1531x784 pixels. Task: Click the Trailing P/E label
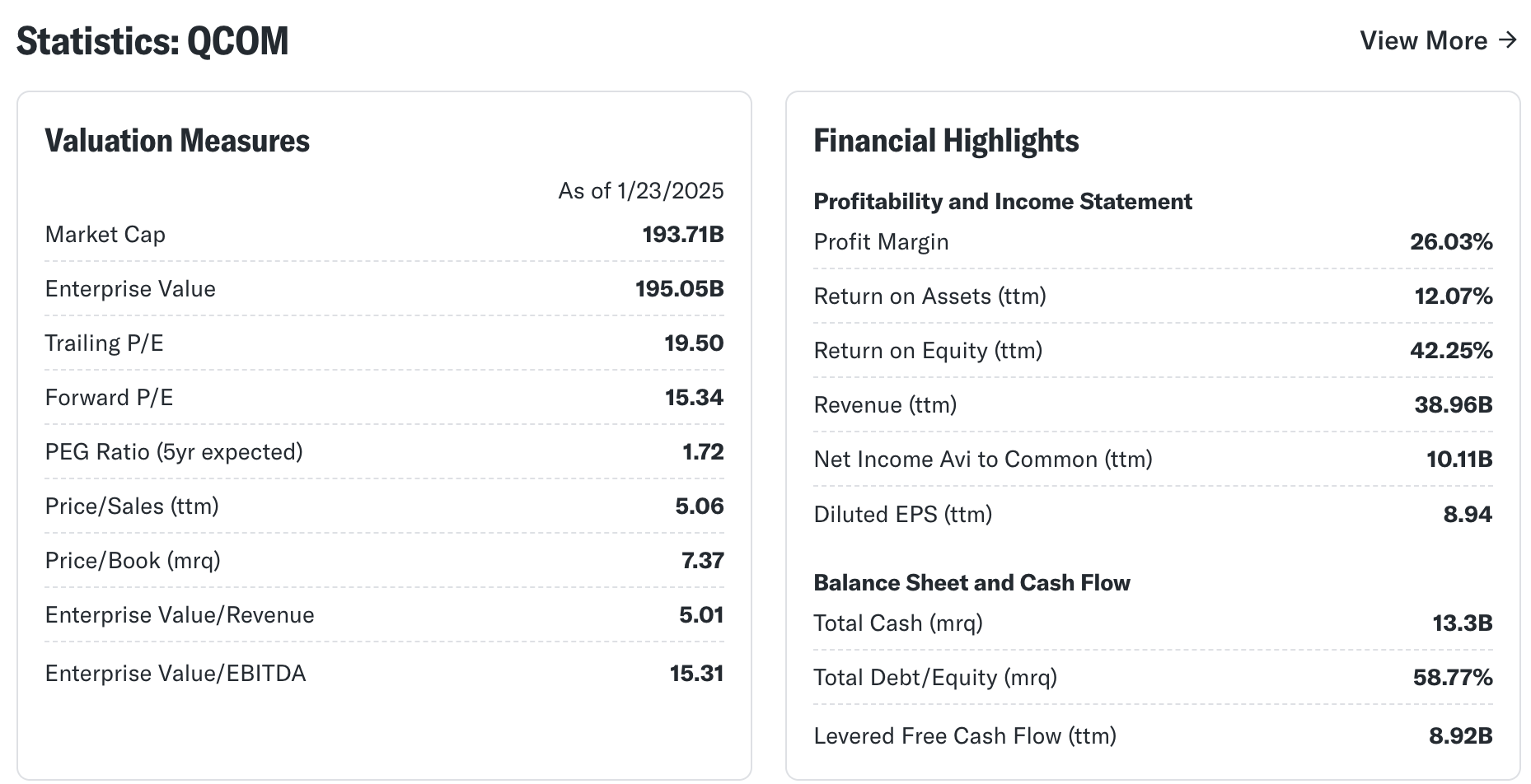105,343
